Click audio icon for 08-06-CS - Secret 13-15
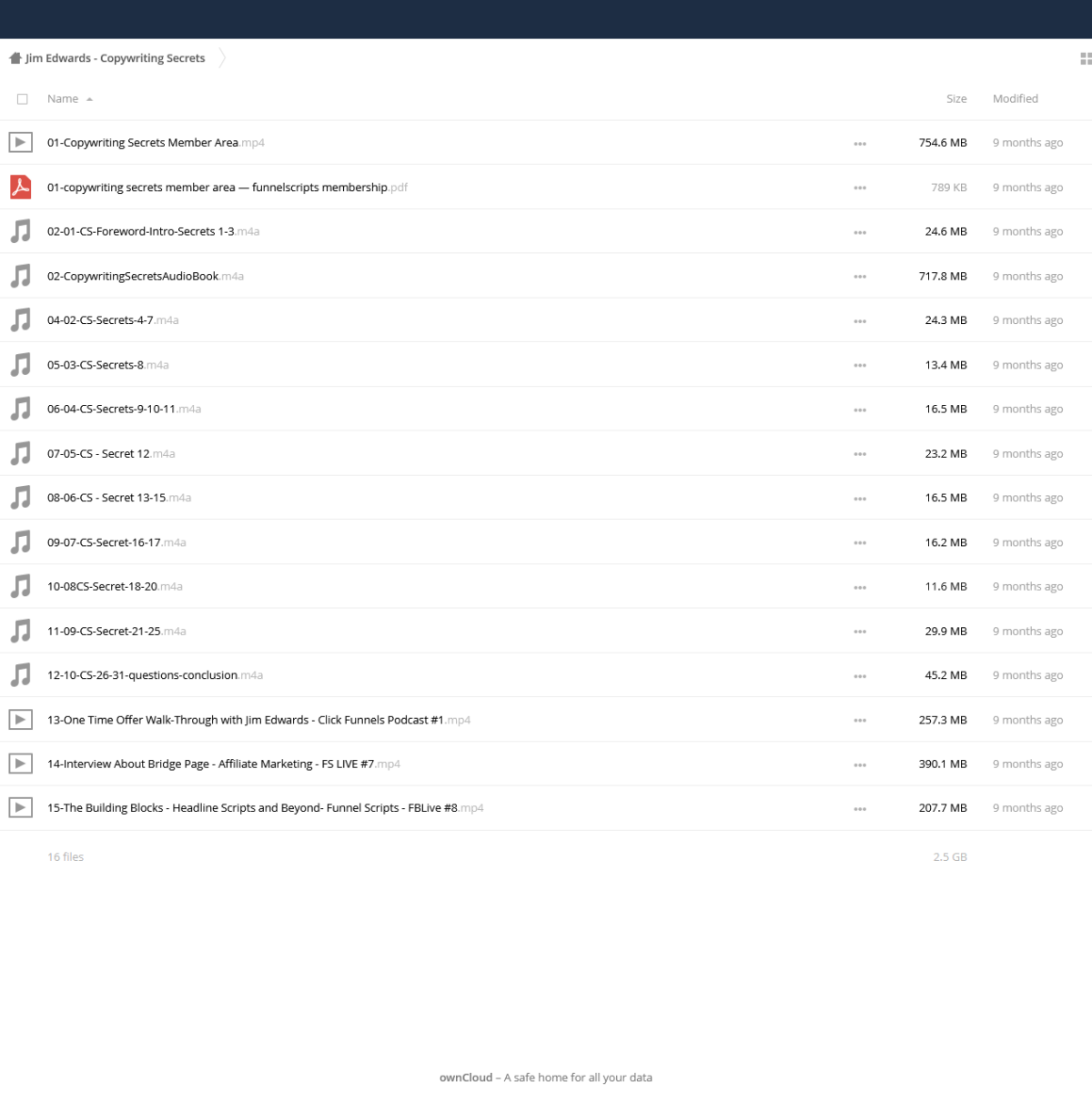This screenshot has height=1103, width=1092. point(21,497)
